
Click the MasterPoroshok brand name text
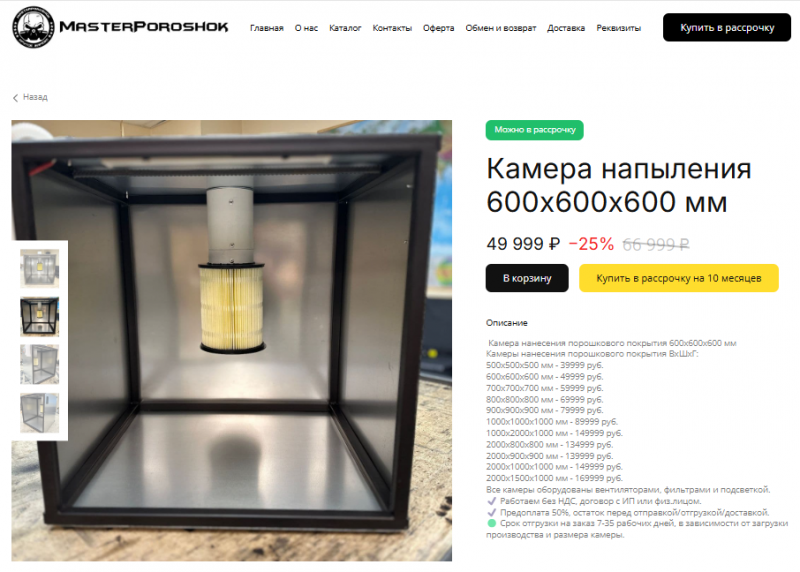[x=144, y=27]
